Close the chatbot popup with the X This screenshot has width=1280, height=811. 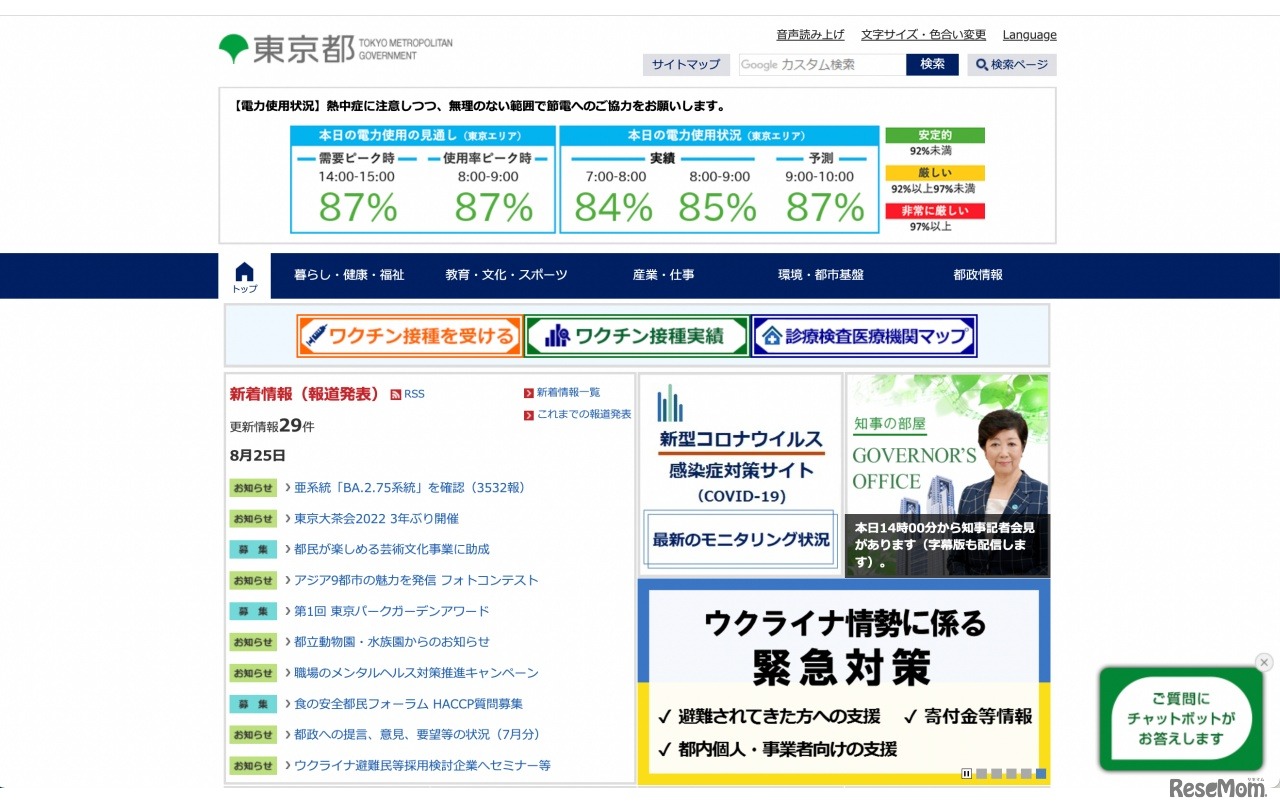pos(1264,662)
